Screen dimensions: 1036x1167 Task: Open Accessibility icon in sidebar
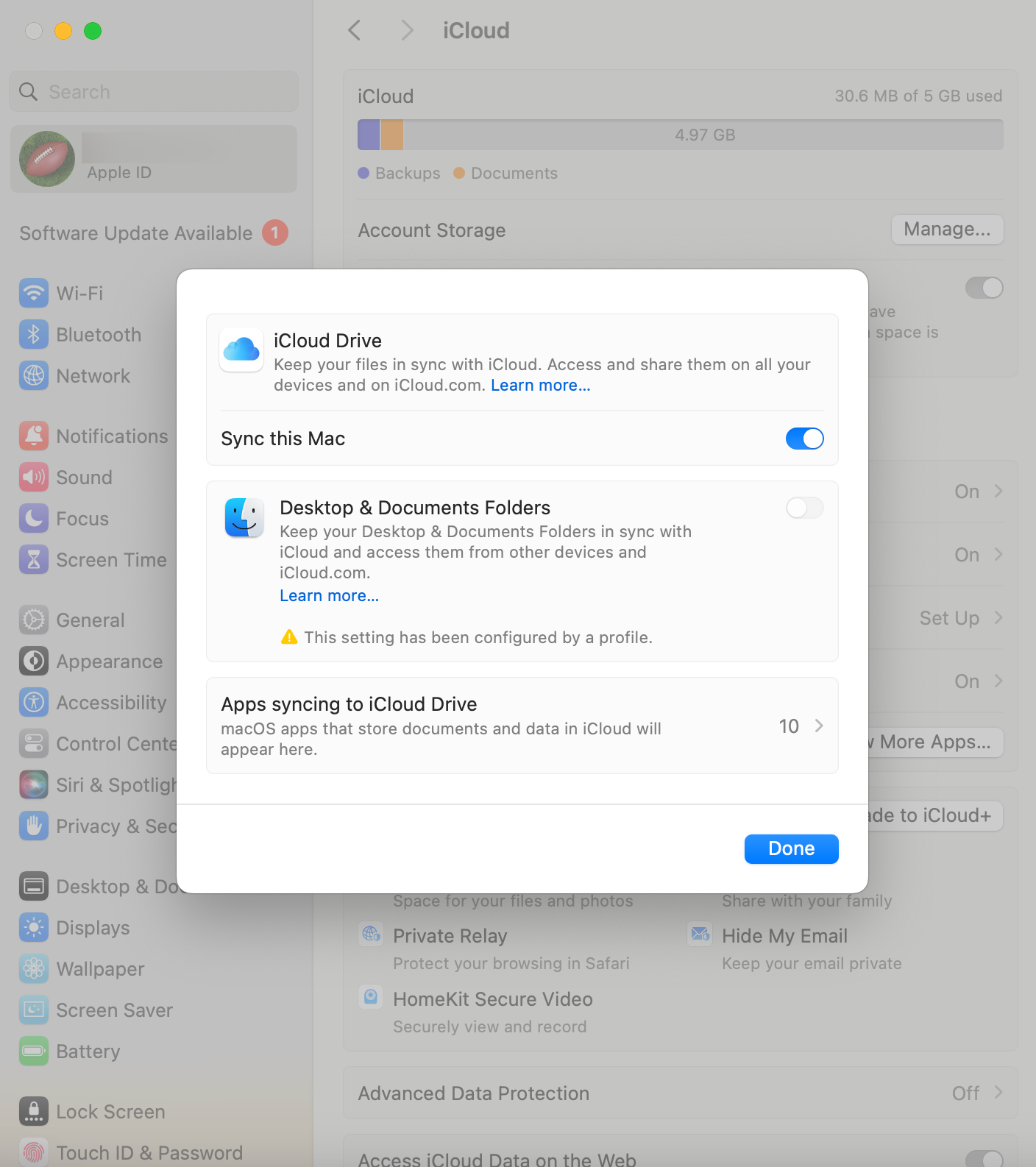click(x=34, y=702)
